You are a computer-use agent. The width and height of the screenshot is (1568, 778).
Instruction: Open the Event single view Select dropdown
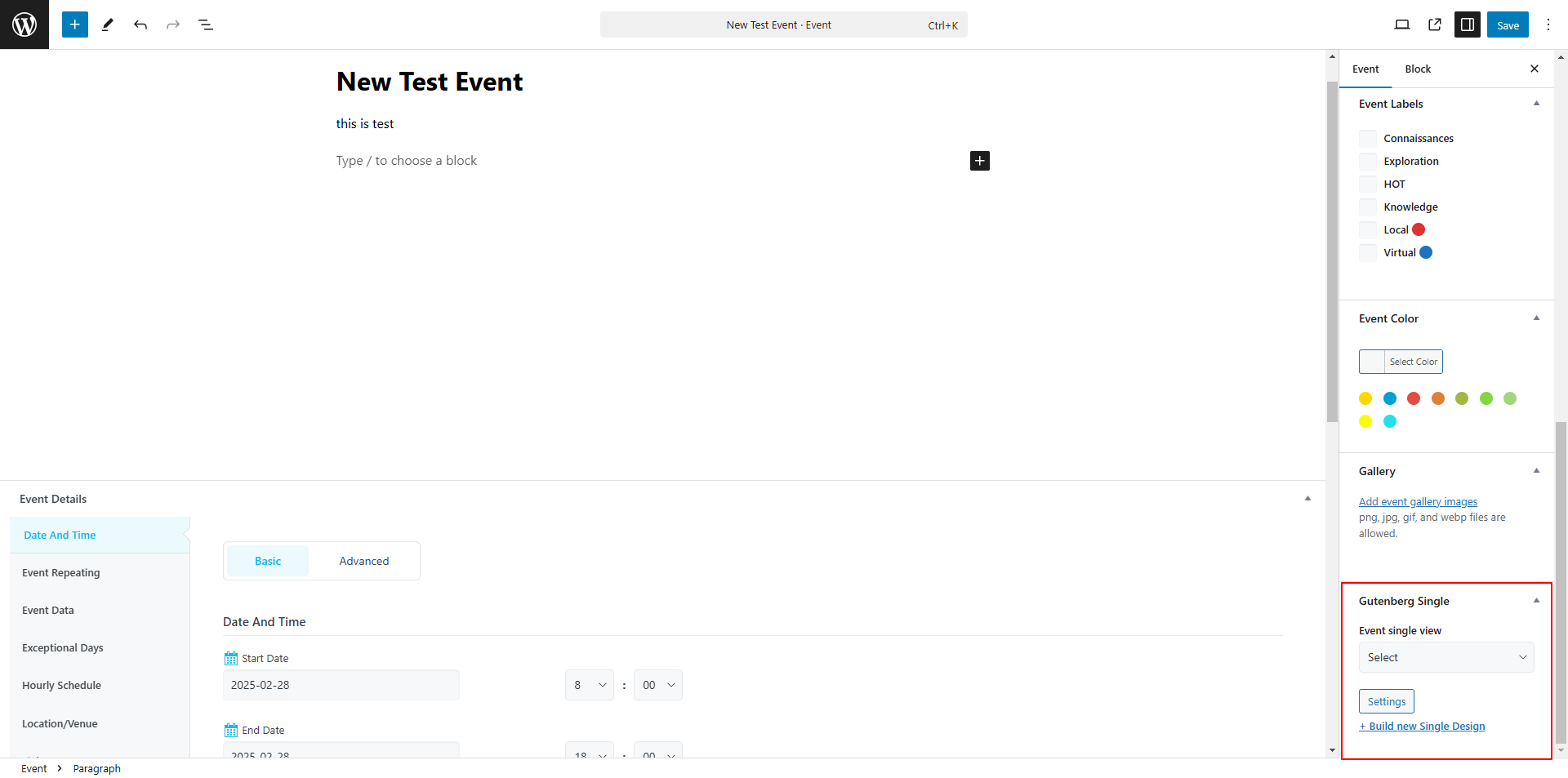point(1445,657)
